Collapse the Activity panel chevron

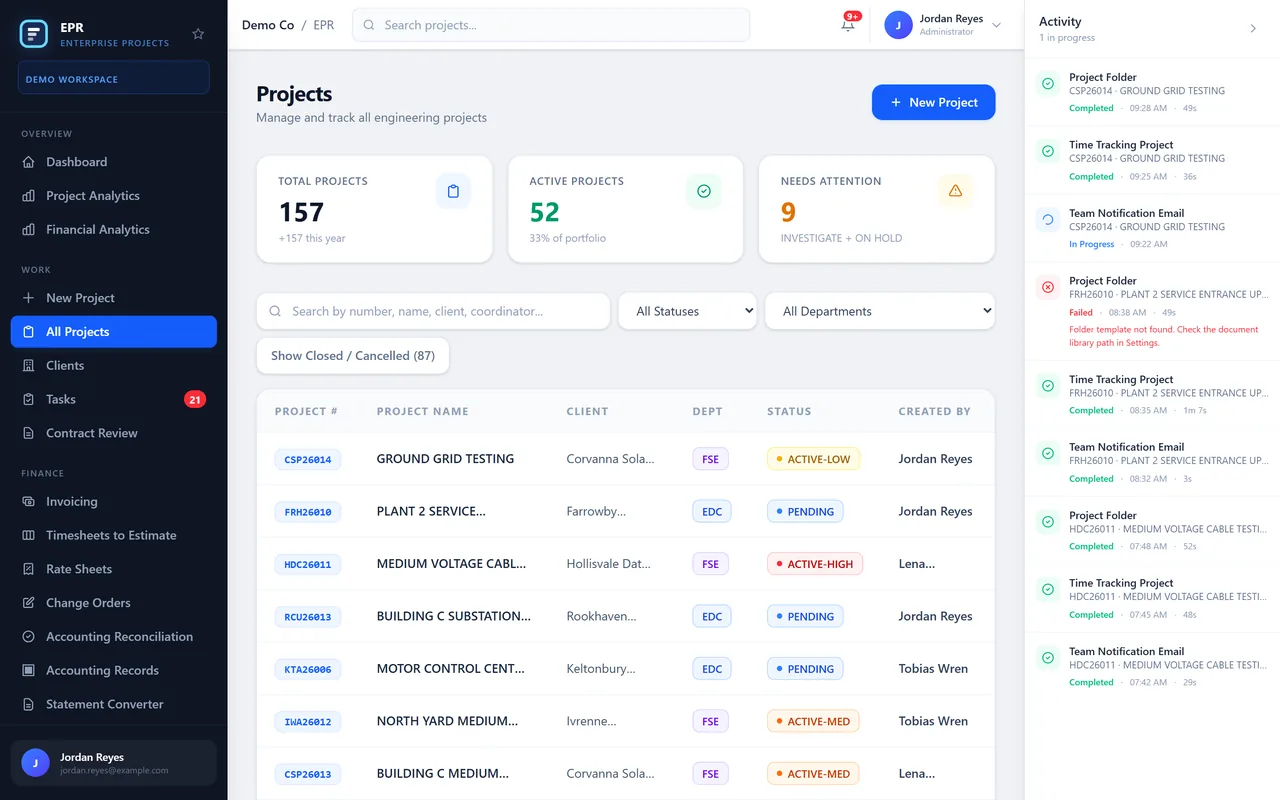(x=1253, y=29)
